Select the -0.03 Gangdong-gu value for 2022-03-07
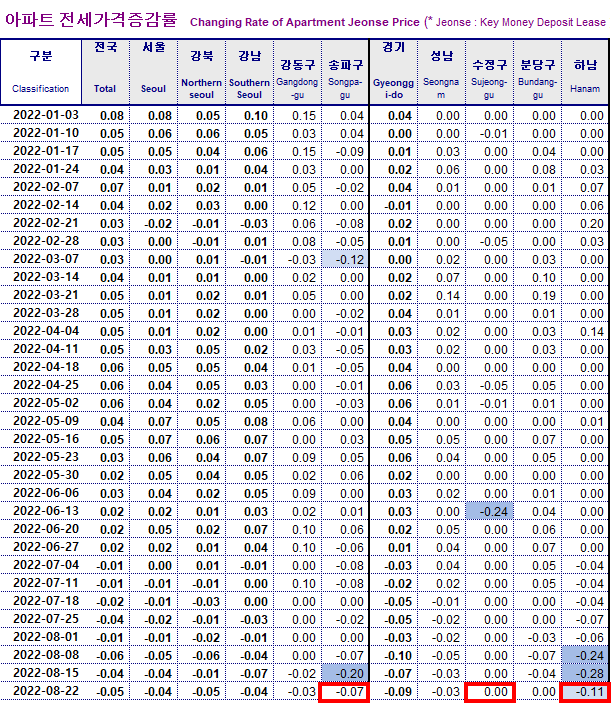 (302, 260)
